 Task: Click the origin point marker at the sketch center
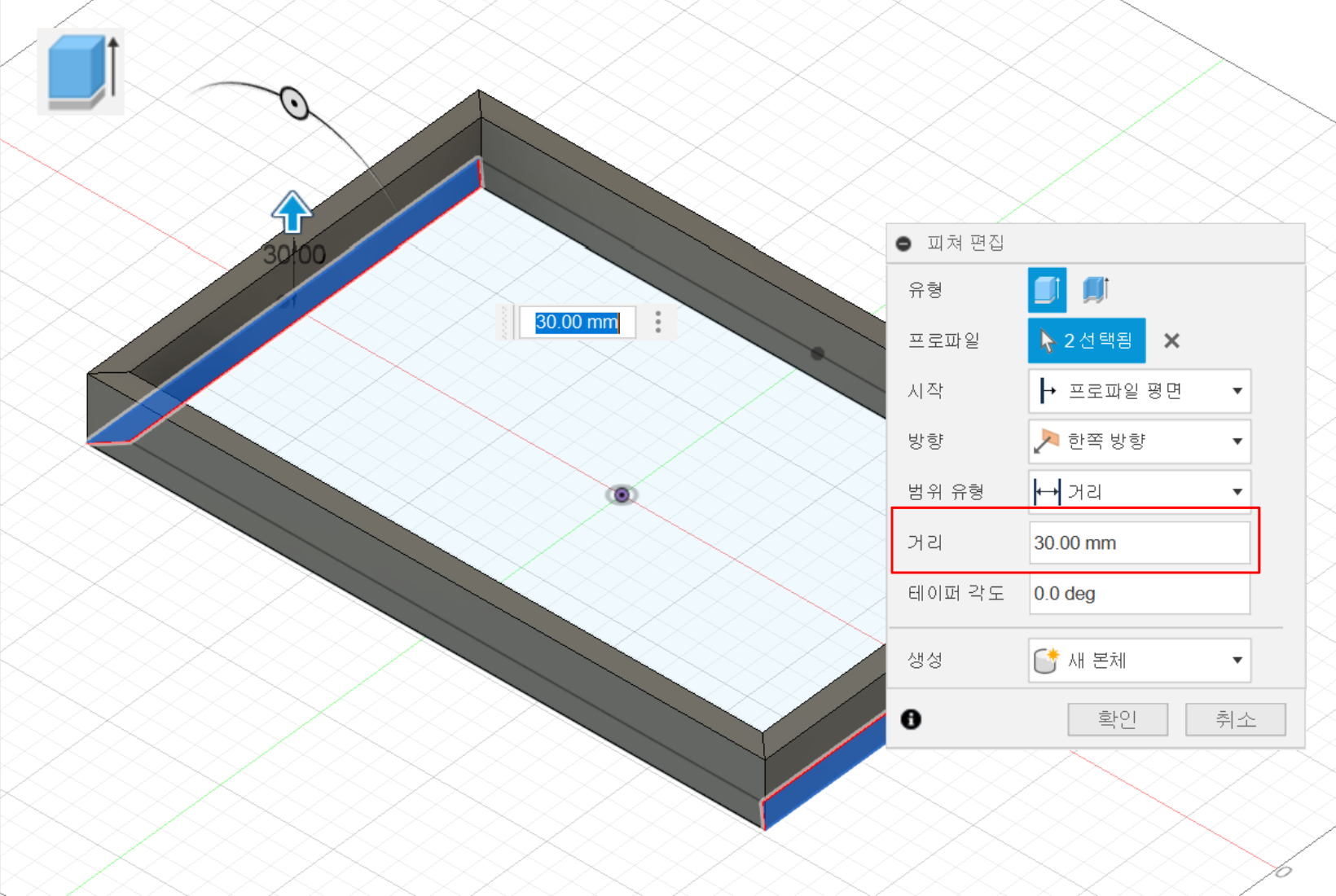[622, 494]
